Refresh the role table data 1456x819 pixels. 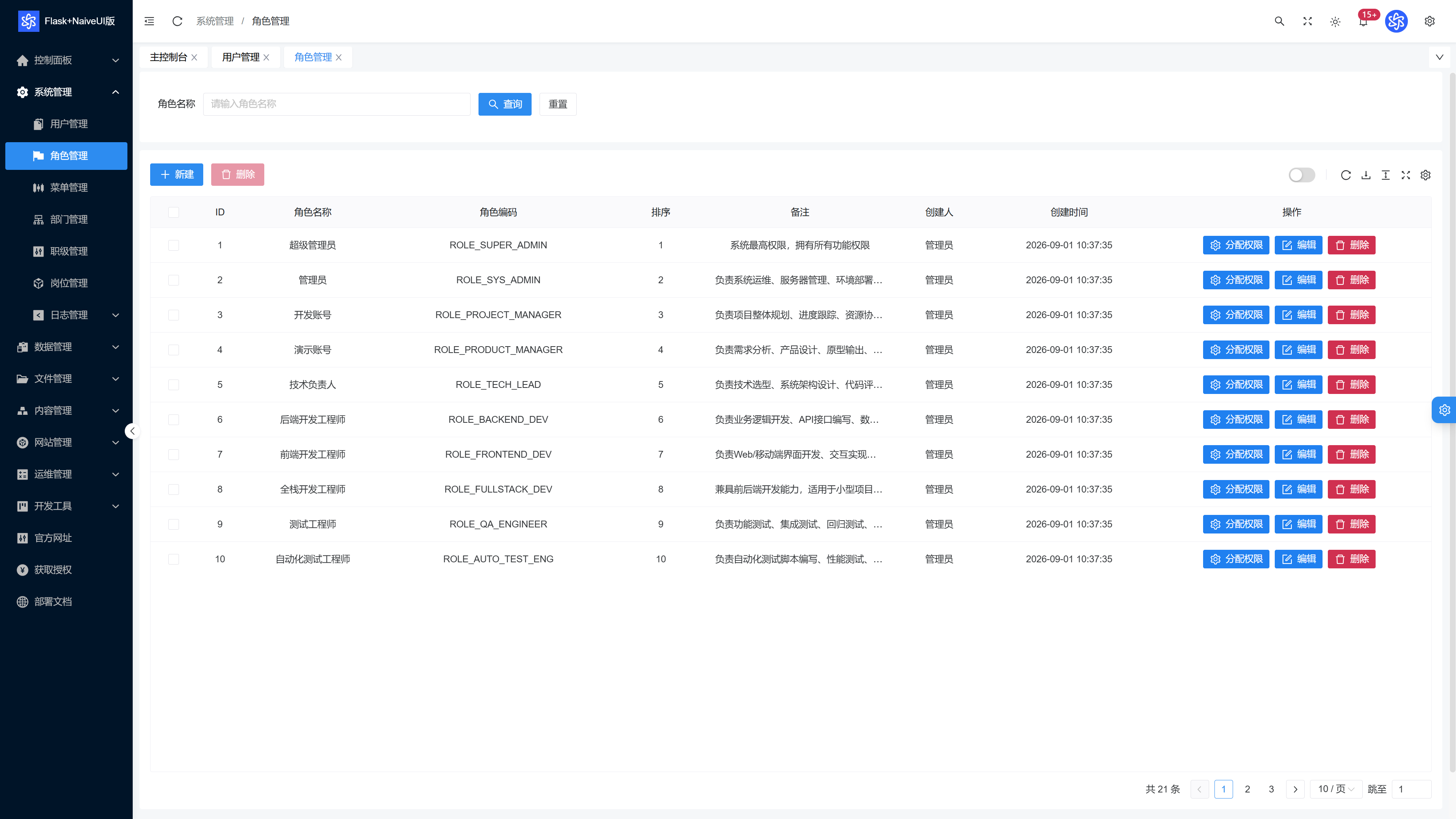point(1346,175)
